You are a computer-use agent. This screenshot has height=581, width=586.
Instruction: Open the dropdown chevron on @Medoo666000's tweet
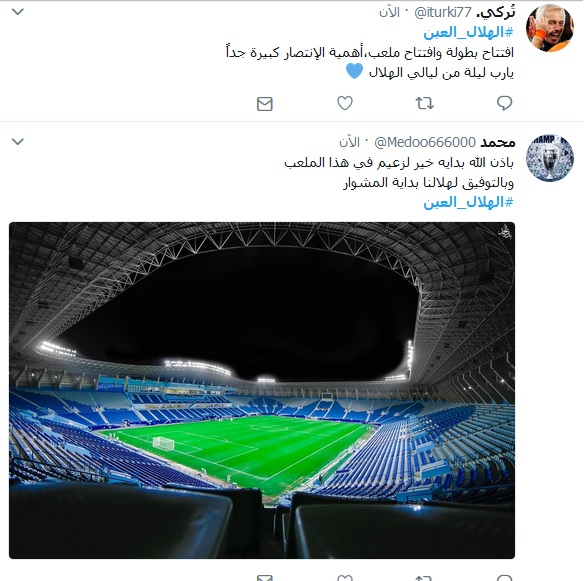[18, 142]
